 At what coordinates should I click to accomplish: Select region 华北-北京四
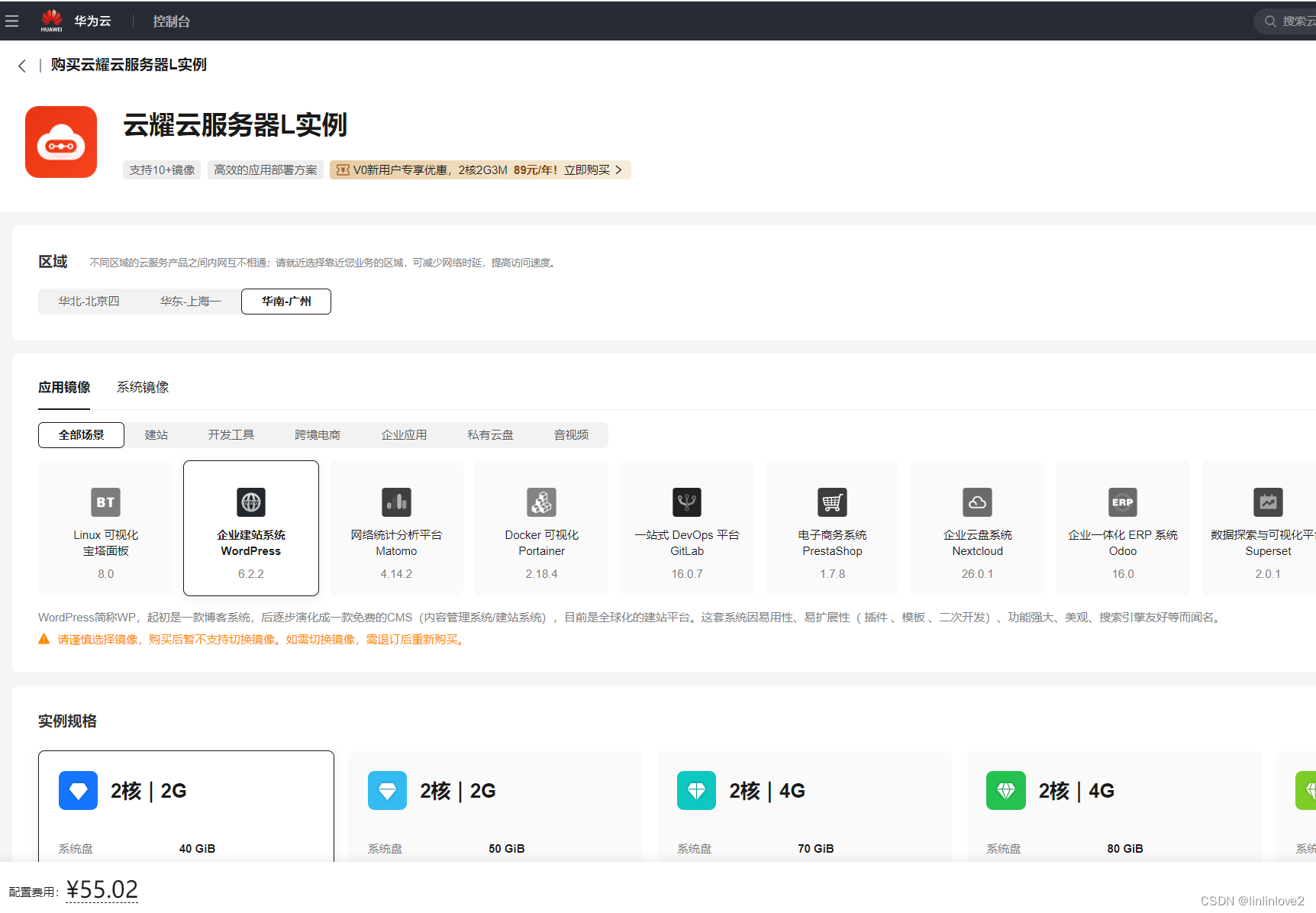coord(89,302)
